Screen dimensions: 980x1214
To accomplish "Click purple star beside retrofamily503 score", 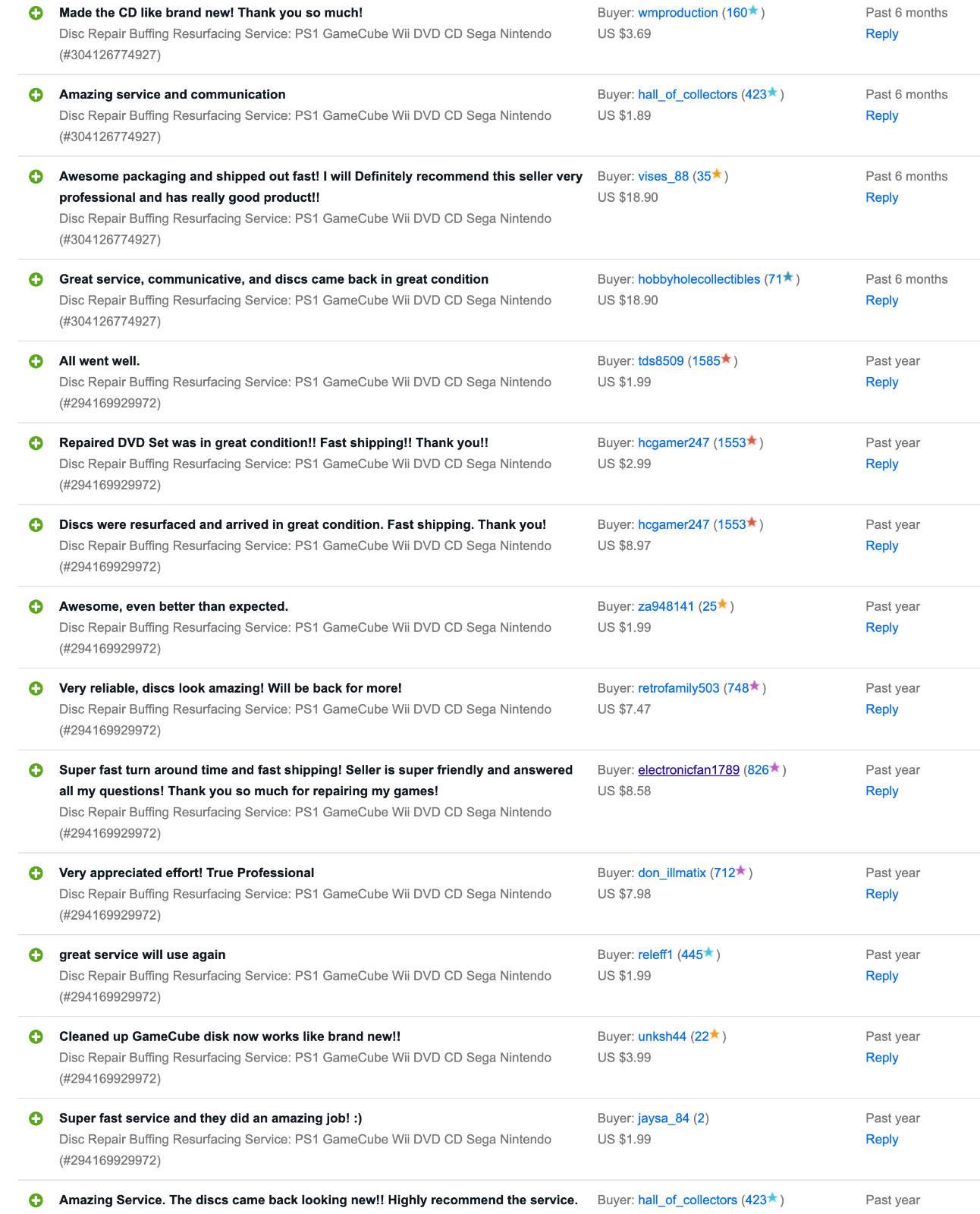I will point(755,687).
